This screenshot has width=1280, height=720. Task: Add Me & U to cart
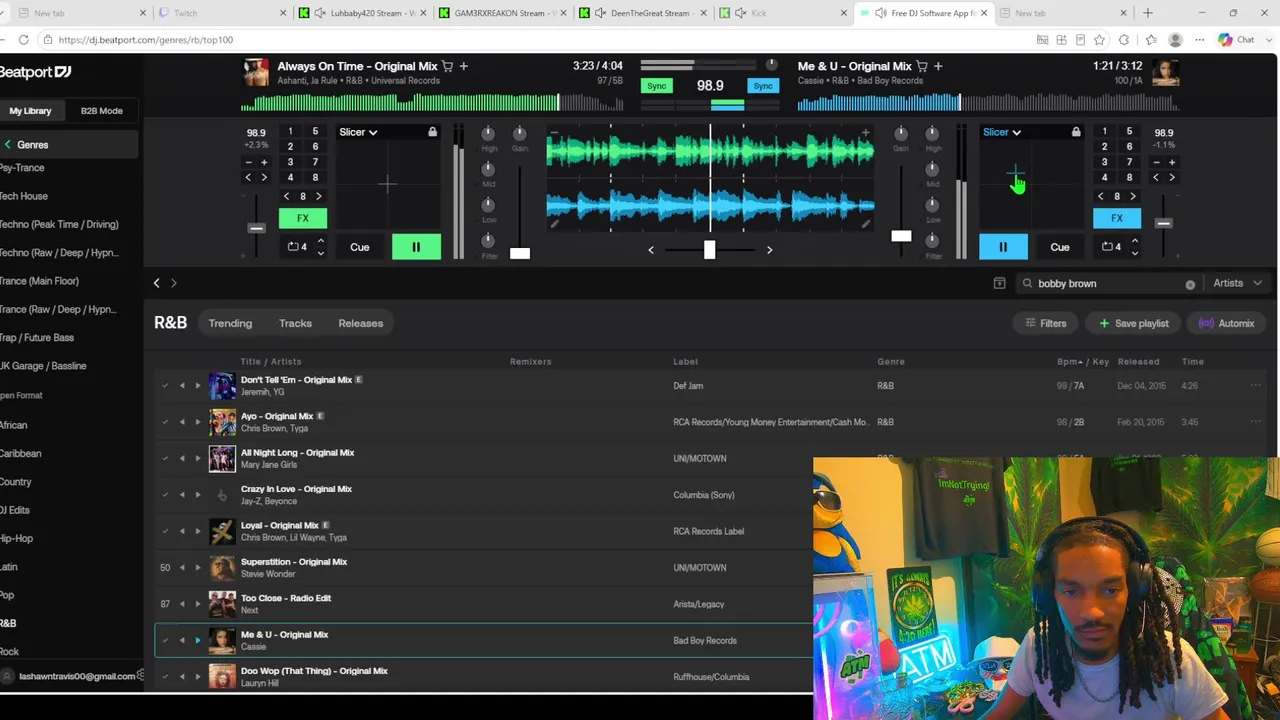pyautogui.click(x=921, y=66)
